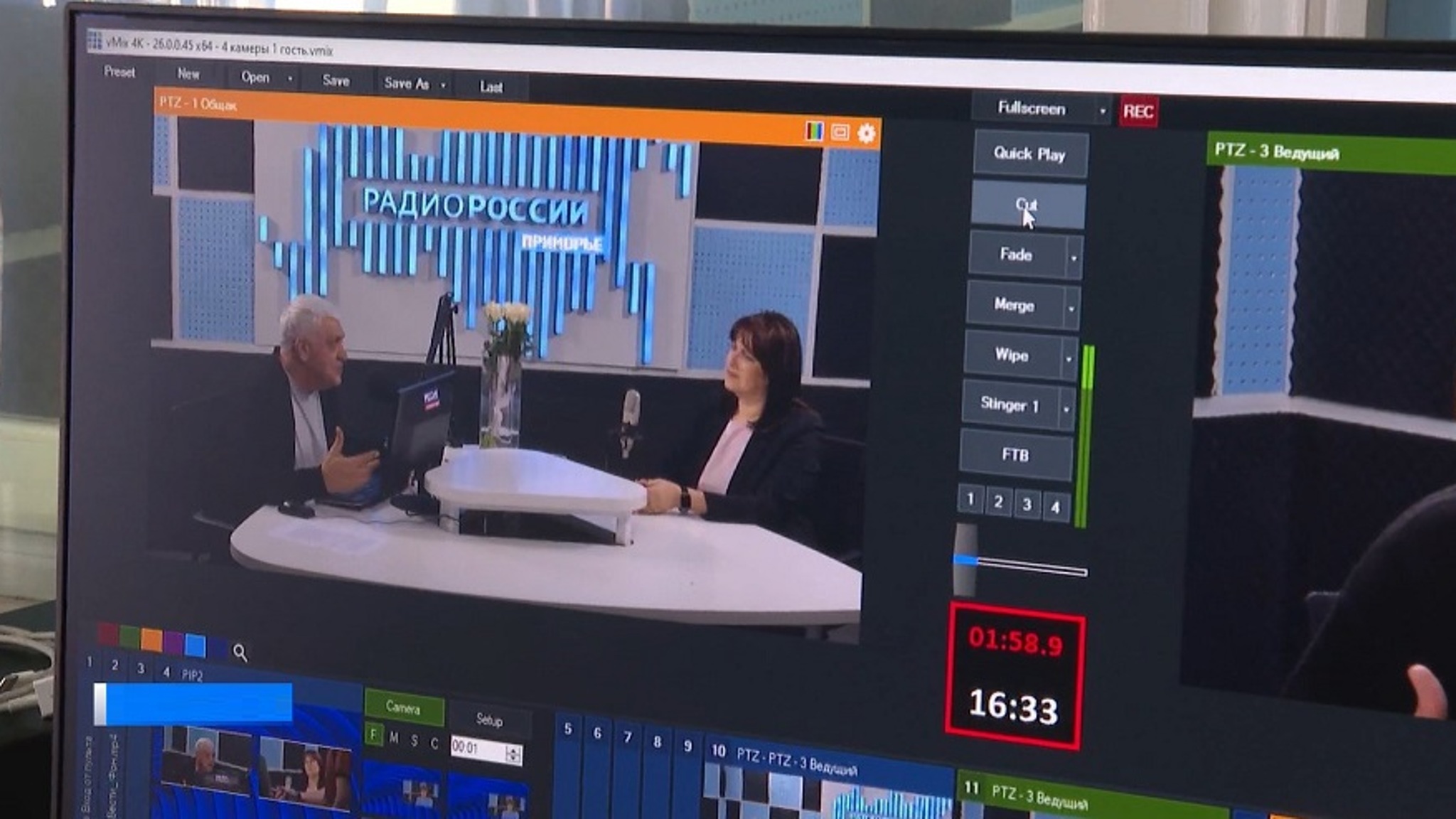This screenshot has height=819, width=1456.
Task: Open the Setup button next to Camera
Action: [489, 719]
